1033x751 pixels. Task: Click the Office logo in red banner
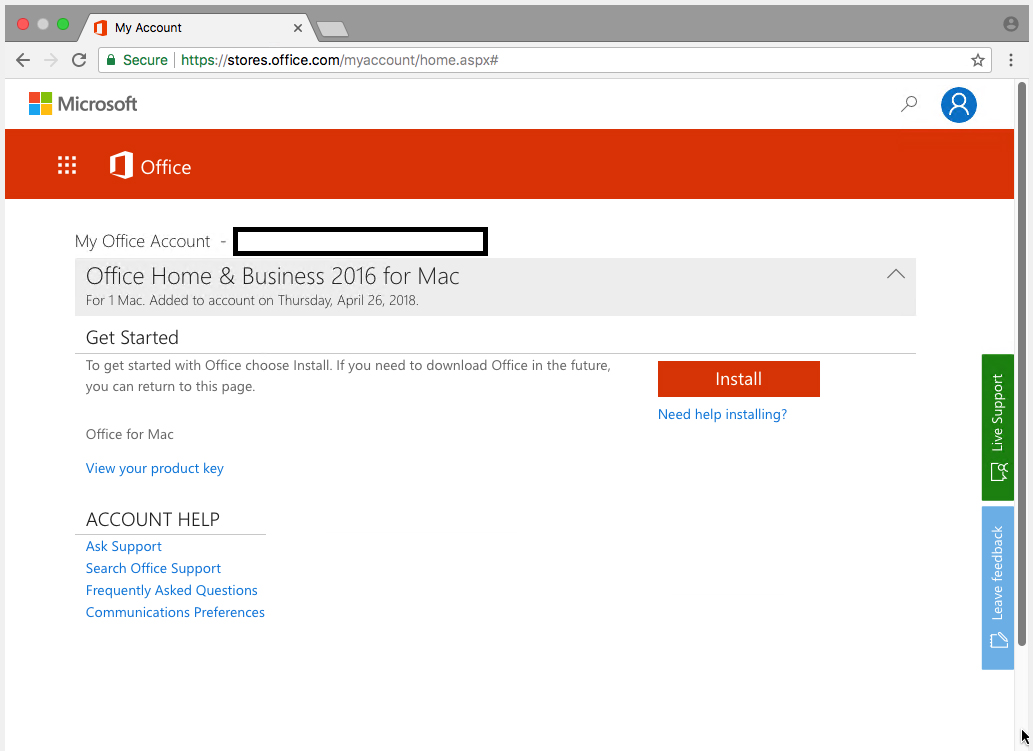pos(150,166)
